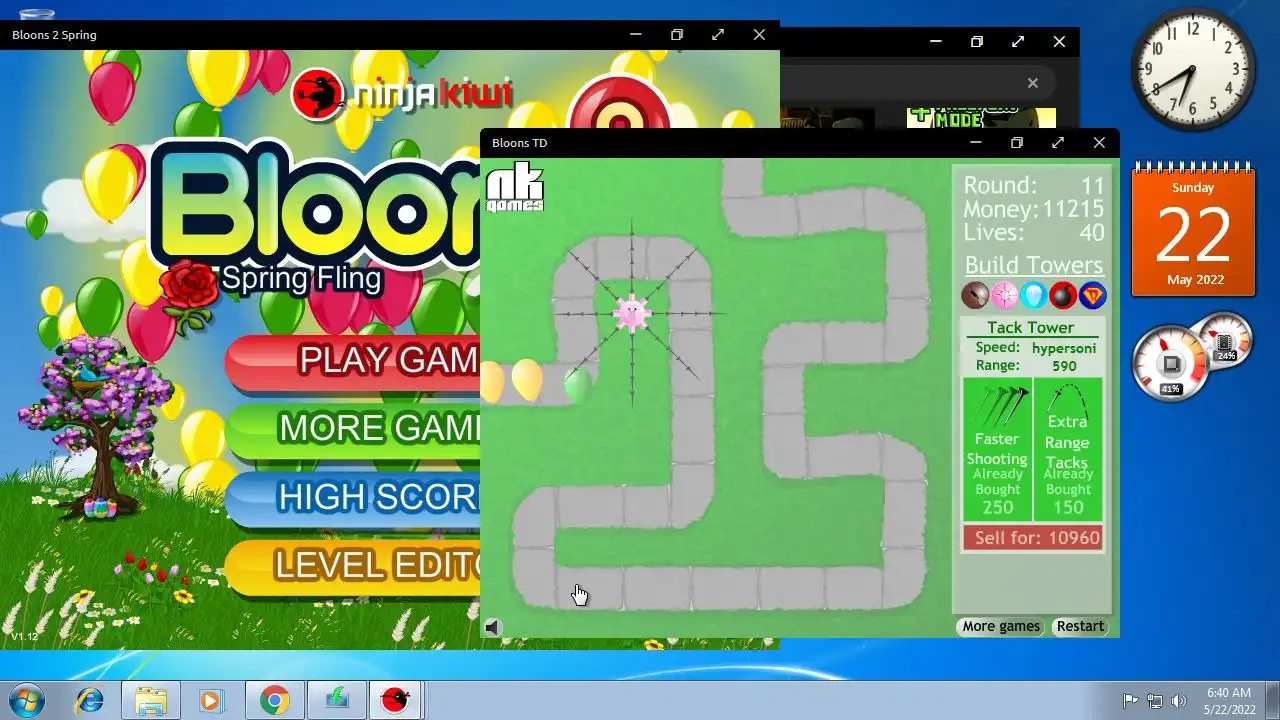1280x720 pixels.
Task: Click the Money value 11215
Action: 1073,209
